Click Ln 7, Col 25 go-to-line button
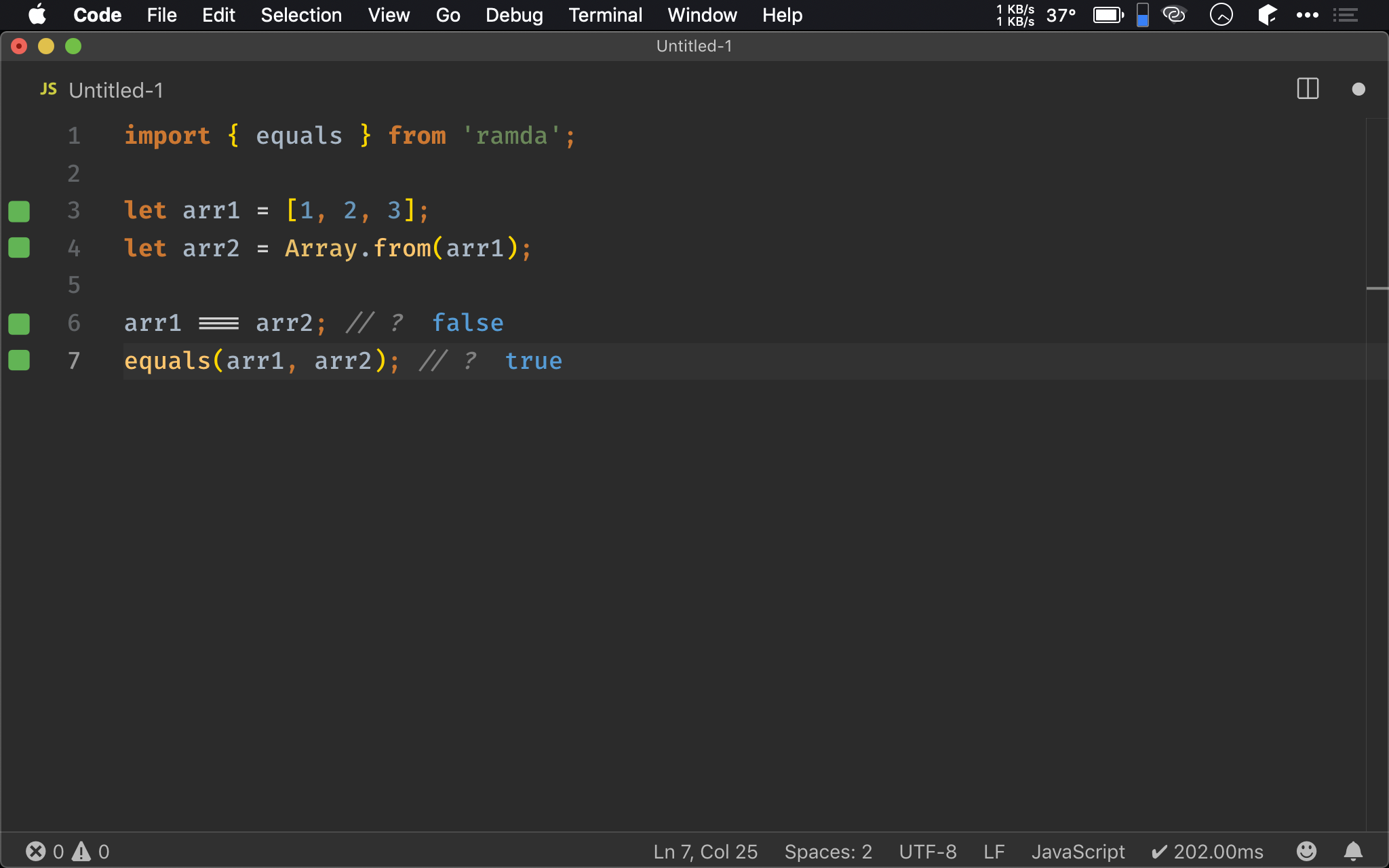The image size is (1389, 868). click(705, 852)
